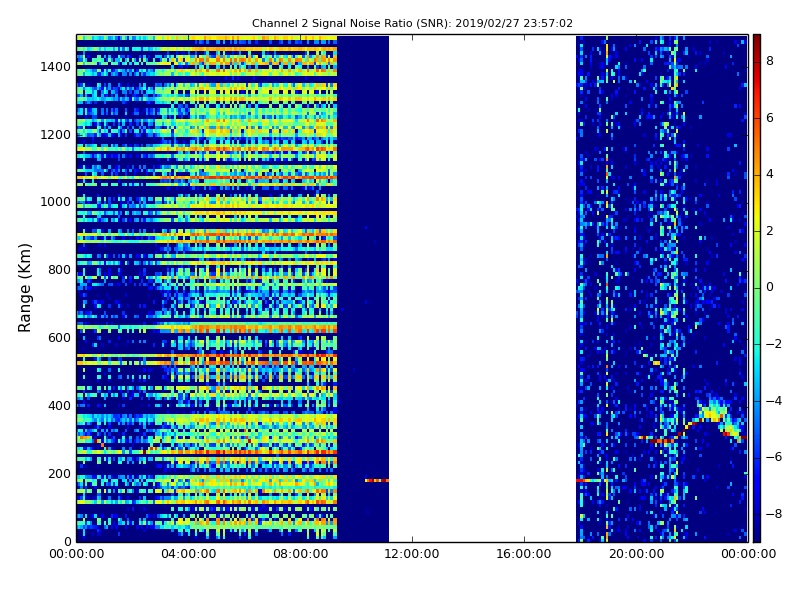Click the 04:00:00 time axis label
Viewport: 800px width, 600px height.
click(x=189, y=554)
